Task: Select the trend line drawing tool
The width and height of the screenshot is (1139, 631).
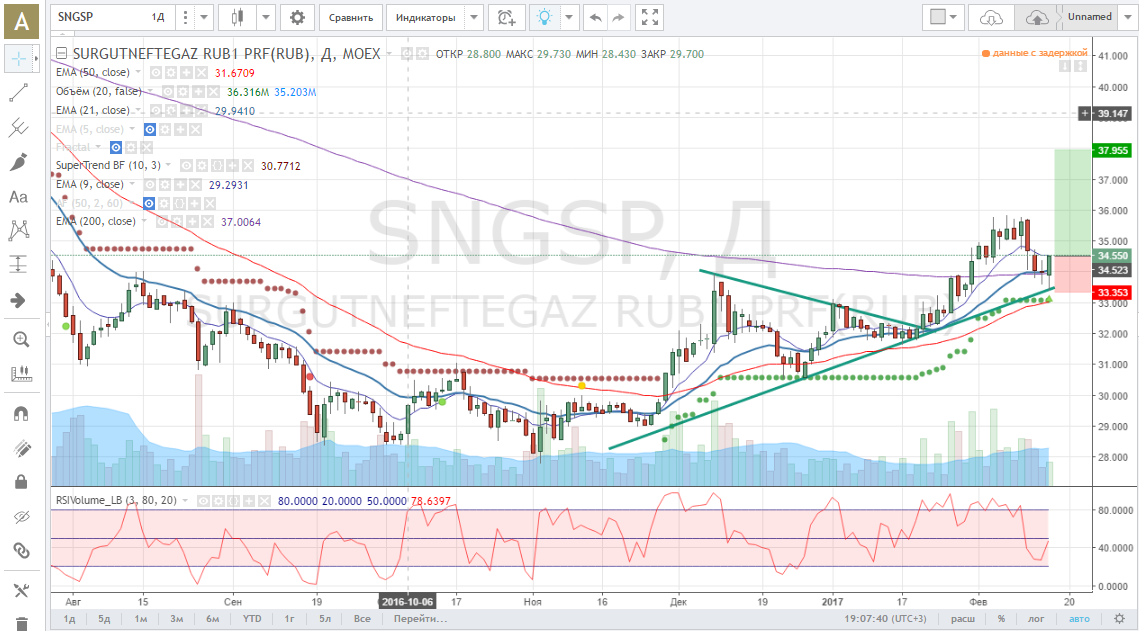Action: pyautogui.click(x=18, y=92)
